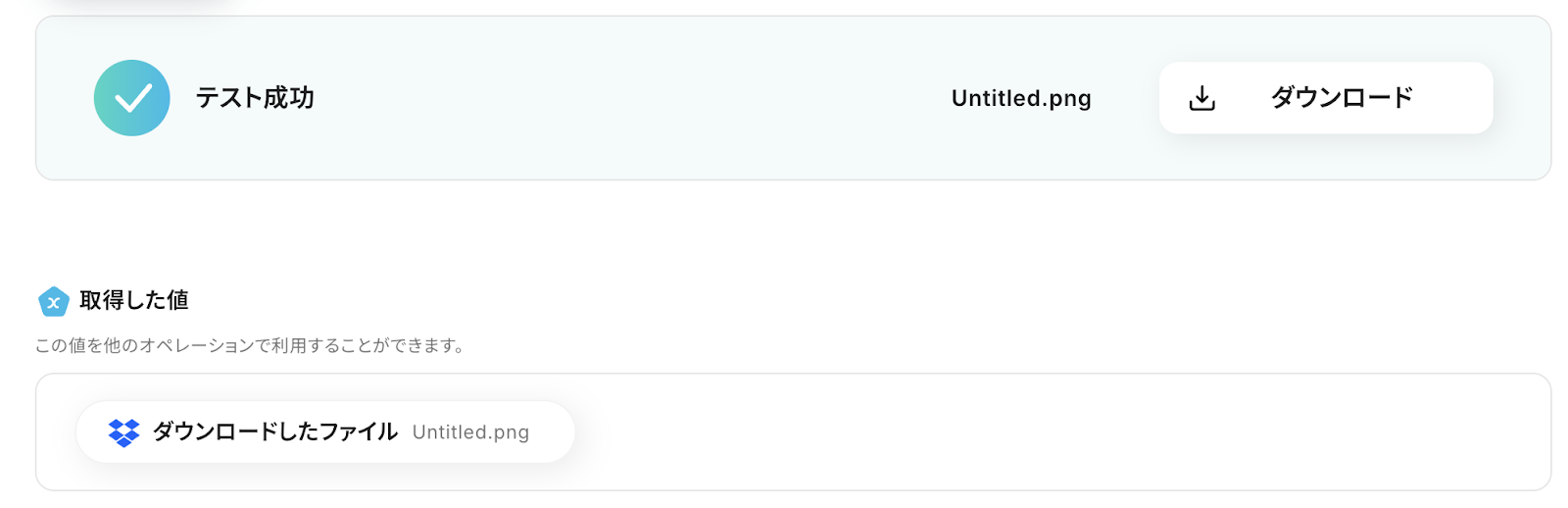Click the Untitled.png filename beside ダウンロード button
This screenshot has height=508, width=1568.
pyautogui.click(x=1020, y=98)
